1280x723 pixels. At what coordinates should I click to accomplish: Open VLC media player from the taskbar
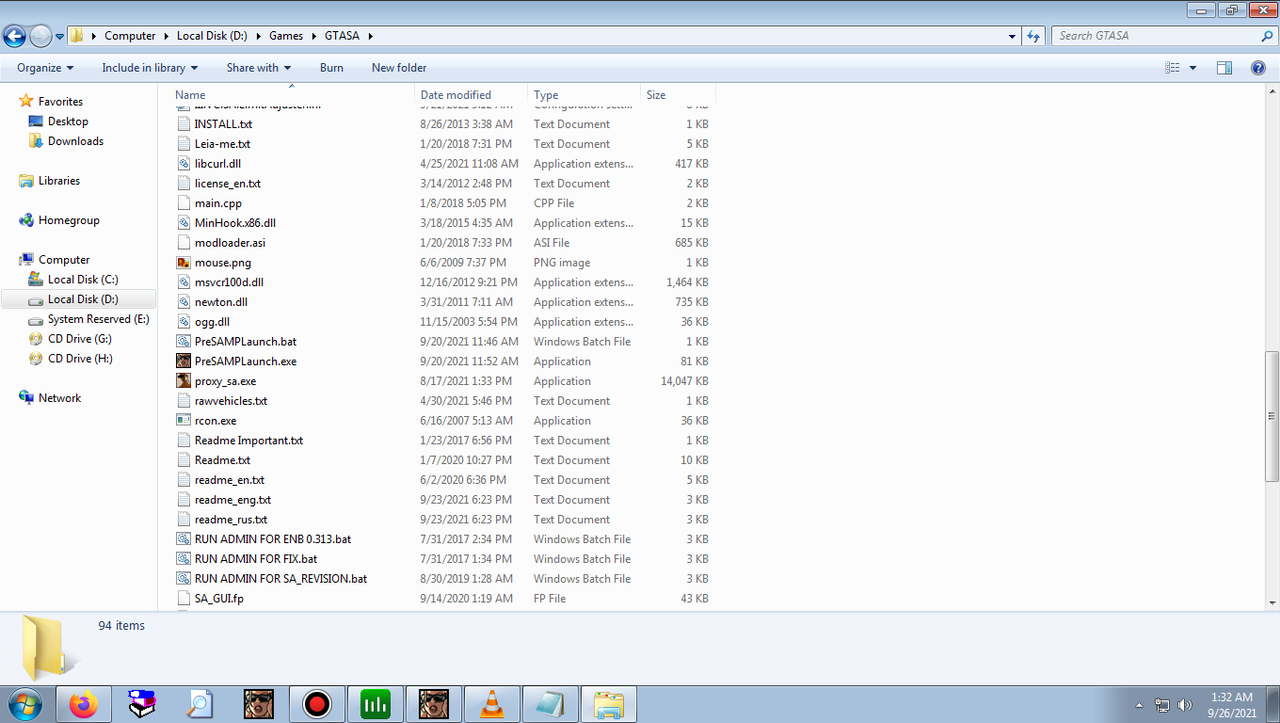[x=492, y=705]
